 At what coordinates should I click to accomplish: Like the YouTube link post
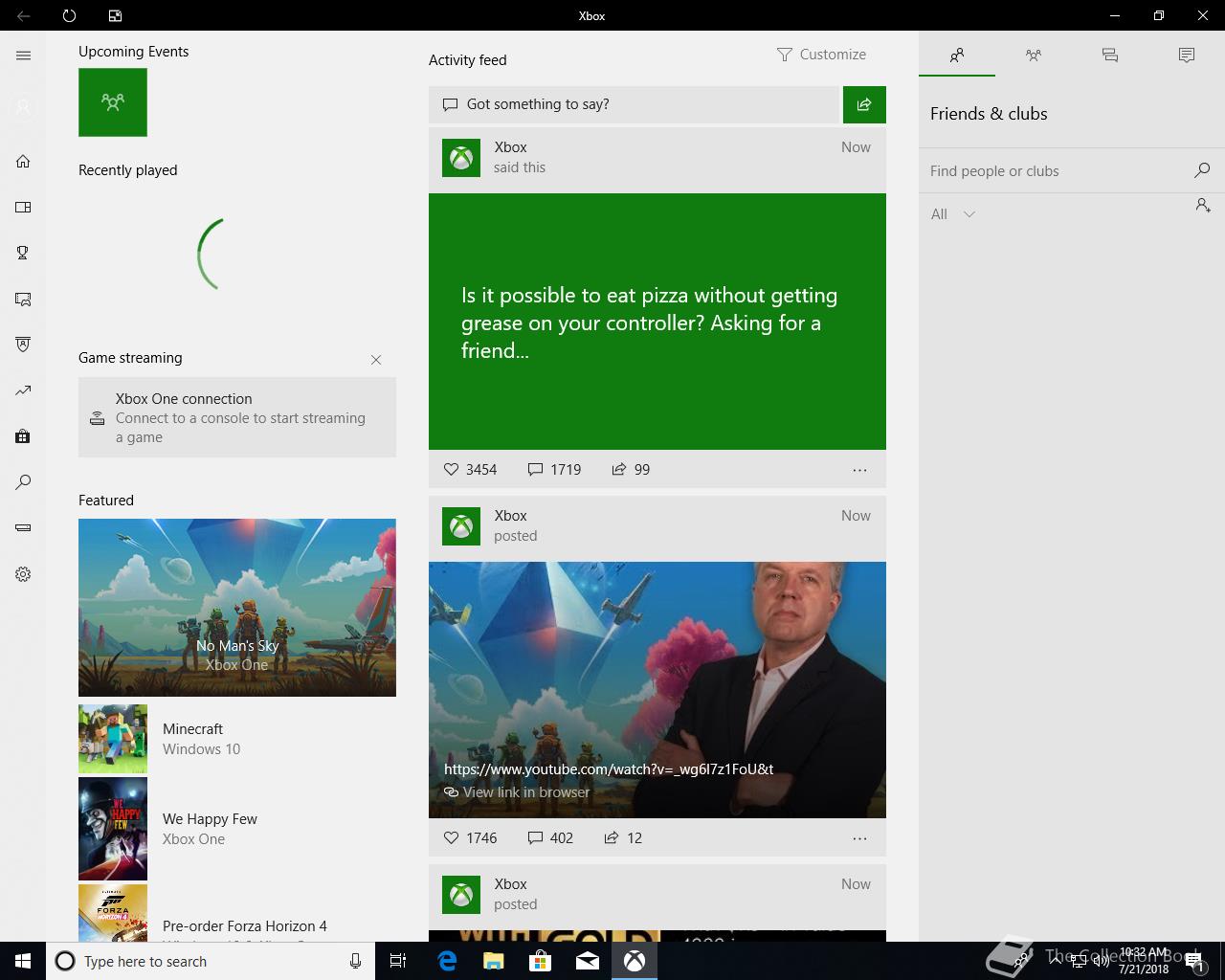(452, 837)
